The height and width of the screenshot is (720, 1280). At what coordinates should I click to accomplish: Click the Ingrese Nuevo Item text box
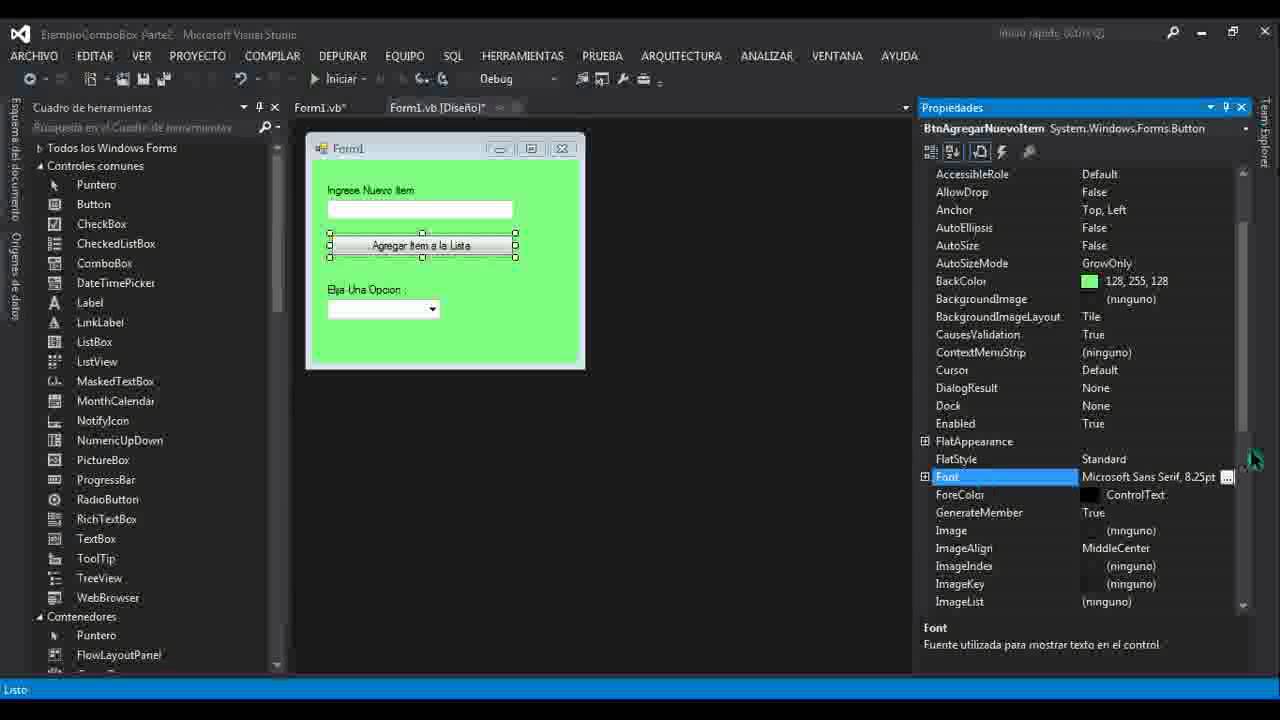420,209
